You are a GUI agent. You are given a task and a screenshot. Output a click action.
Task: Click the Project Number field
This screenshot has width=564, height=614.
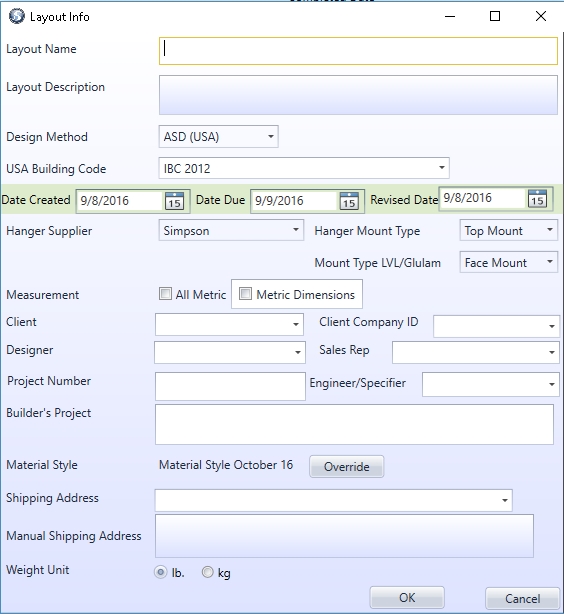point(230,386)
